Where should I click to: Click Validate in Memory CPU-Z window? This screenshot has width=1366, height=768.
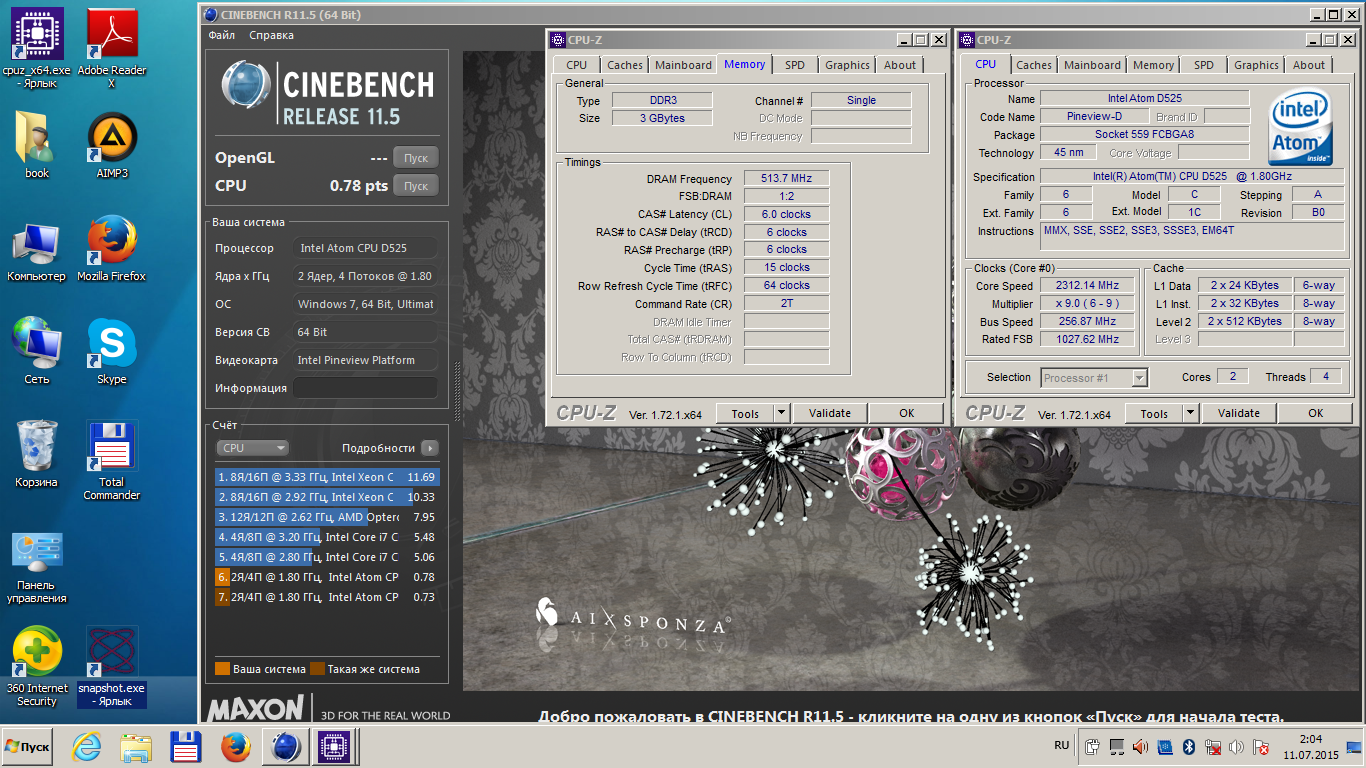(x=830, y=413)
